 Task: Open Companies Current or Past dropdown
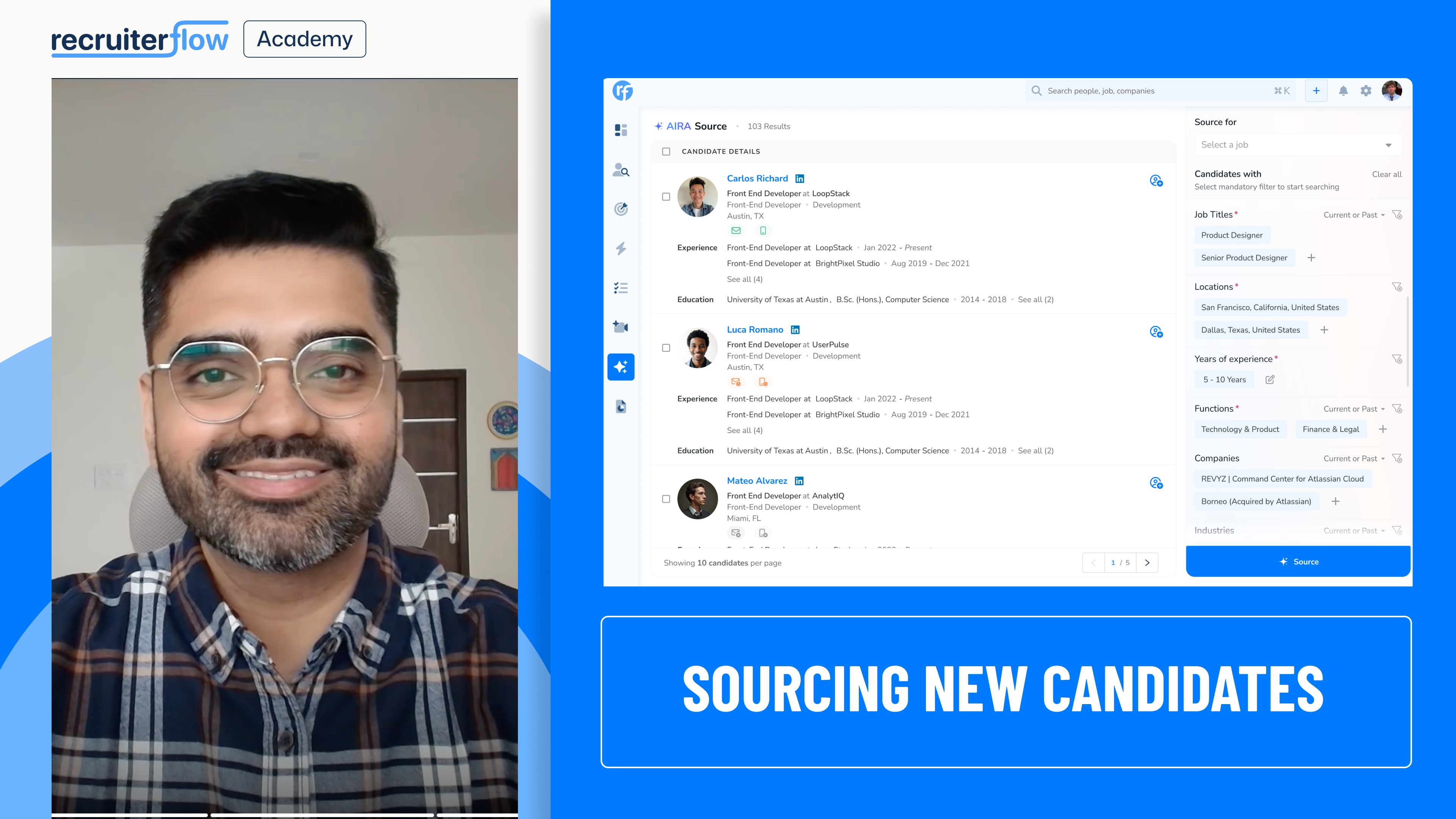(1354, 458)
